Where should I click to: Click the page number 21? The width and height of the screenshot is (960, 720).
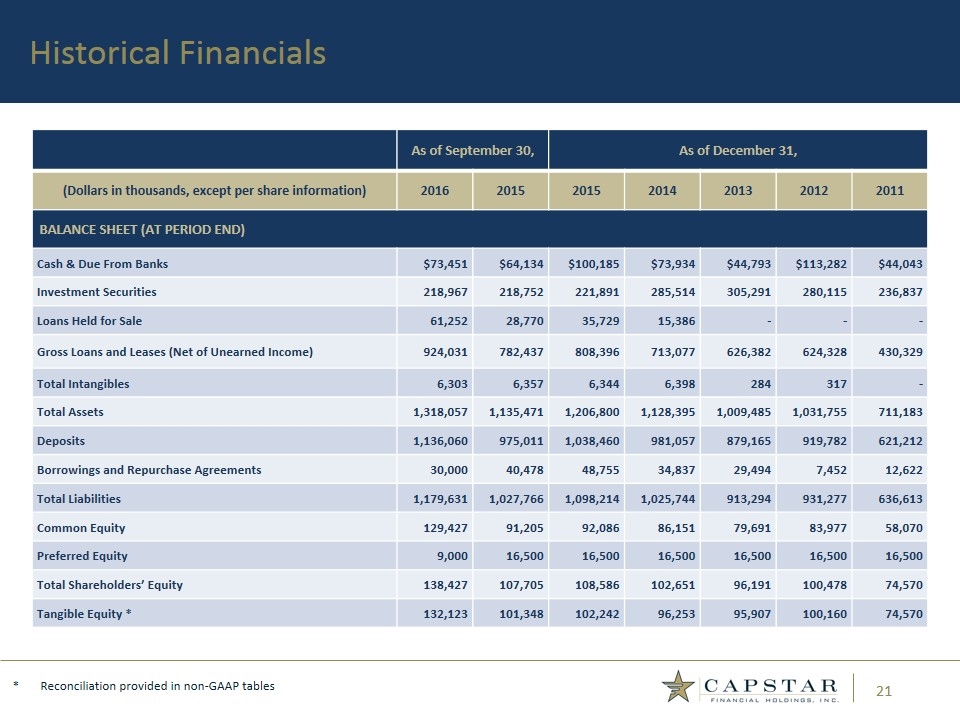(884, 690)
